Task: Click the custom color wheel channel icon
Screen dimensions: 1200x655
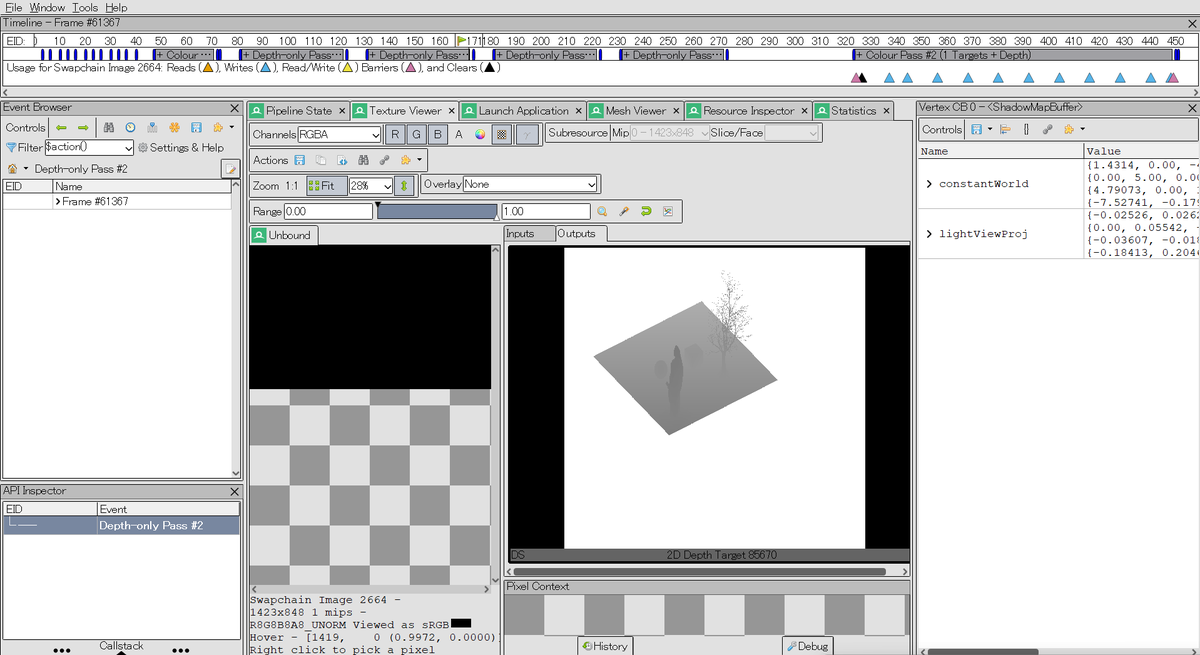Action: (x=480, y=134)
